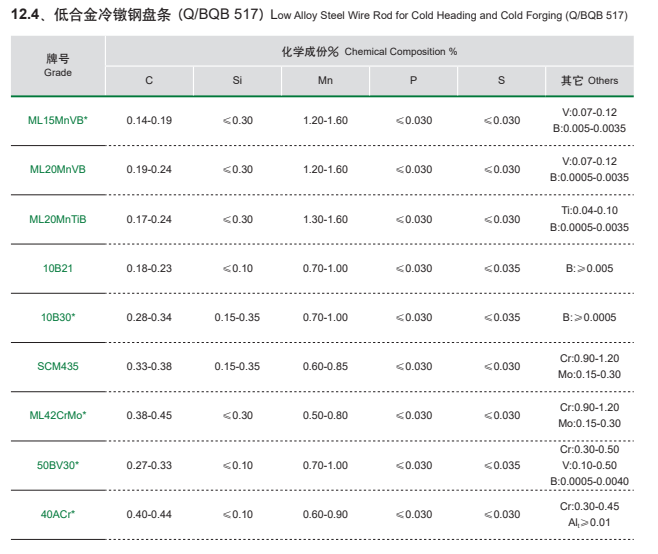Viewport: 658px width, 554px height.
Task: Click the Chemical Composition % header
Action: [369, 51]
